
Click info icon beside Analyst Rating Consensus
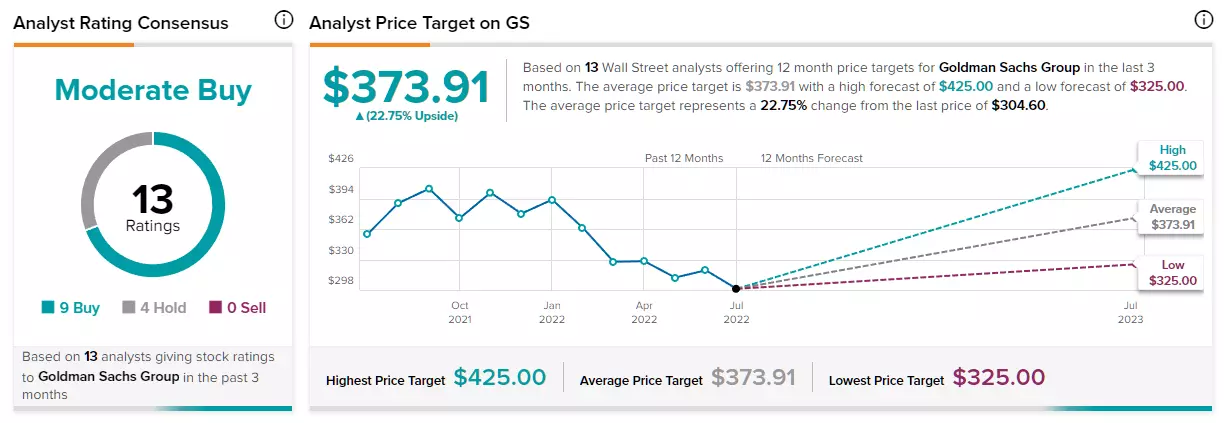coord(284,20)
